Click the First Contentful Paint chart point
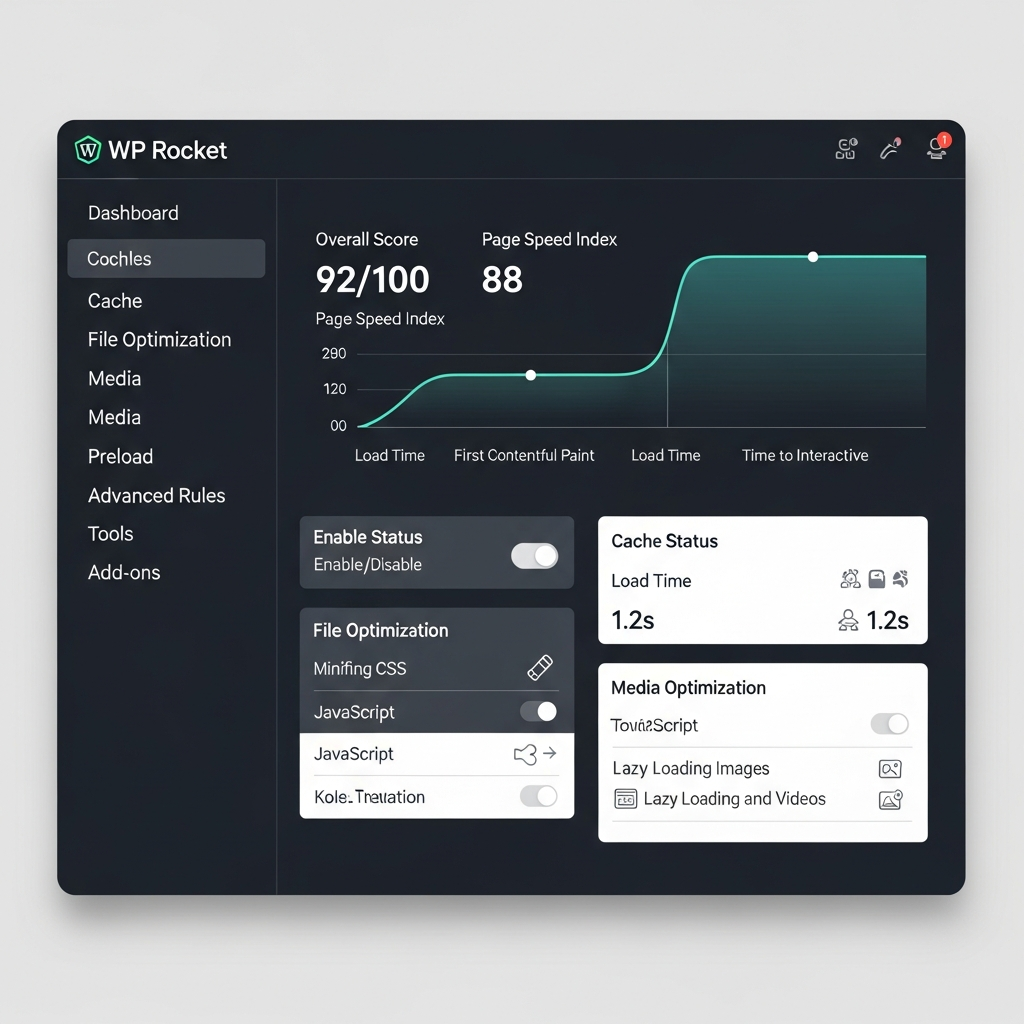This screenshot has height=1024, width=1024. [x=531, y=375]
